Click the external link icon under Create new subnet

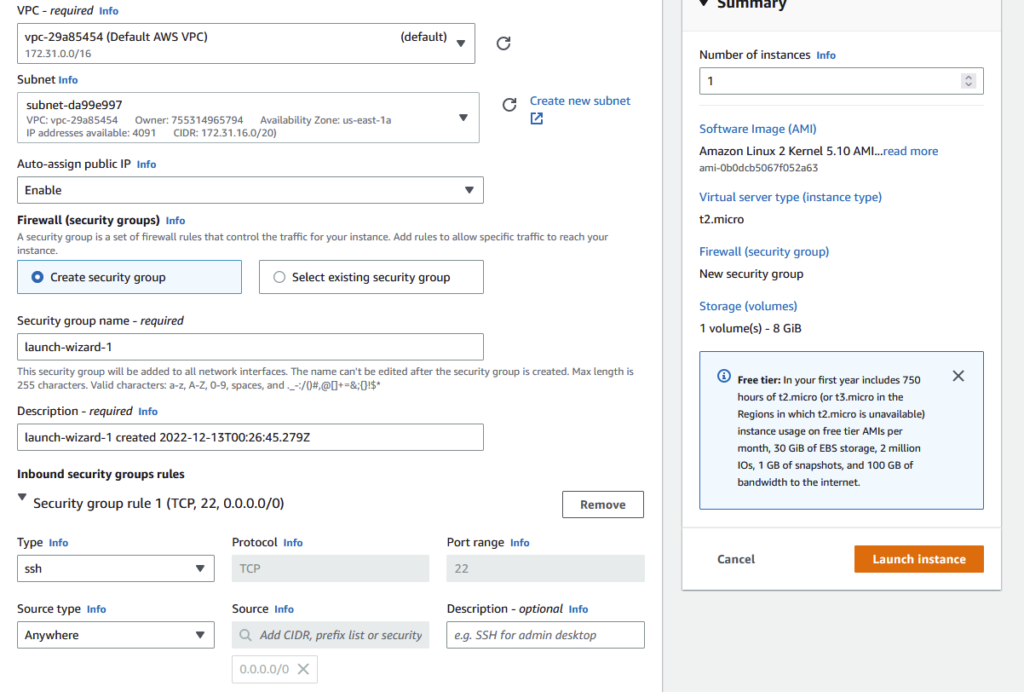pyautogui.click(x=537, y=119)
